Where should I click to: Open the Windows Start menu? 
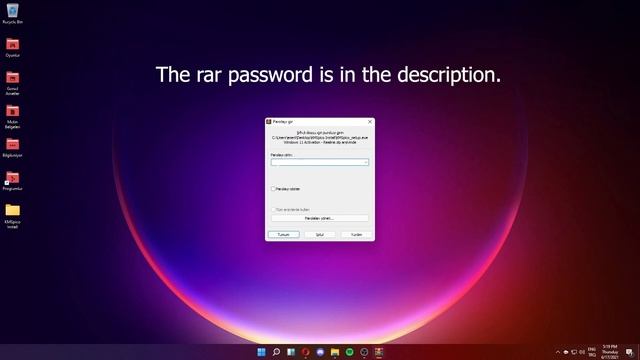pos(261,352)
